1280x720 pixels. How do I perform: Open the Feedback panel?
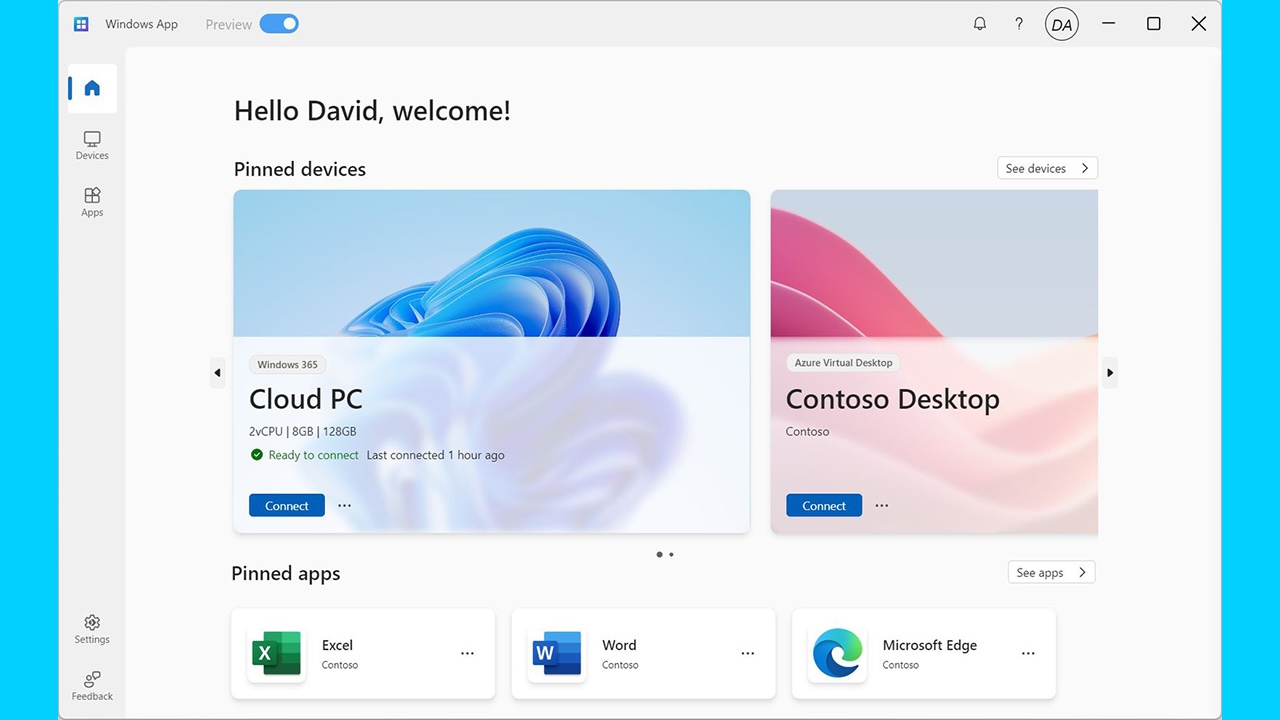pyautogui.click(x=91, y=686)
